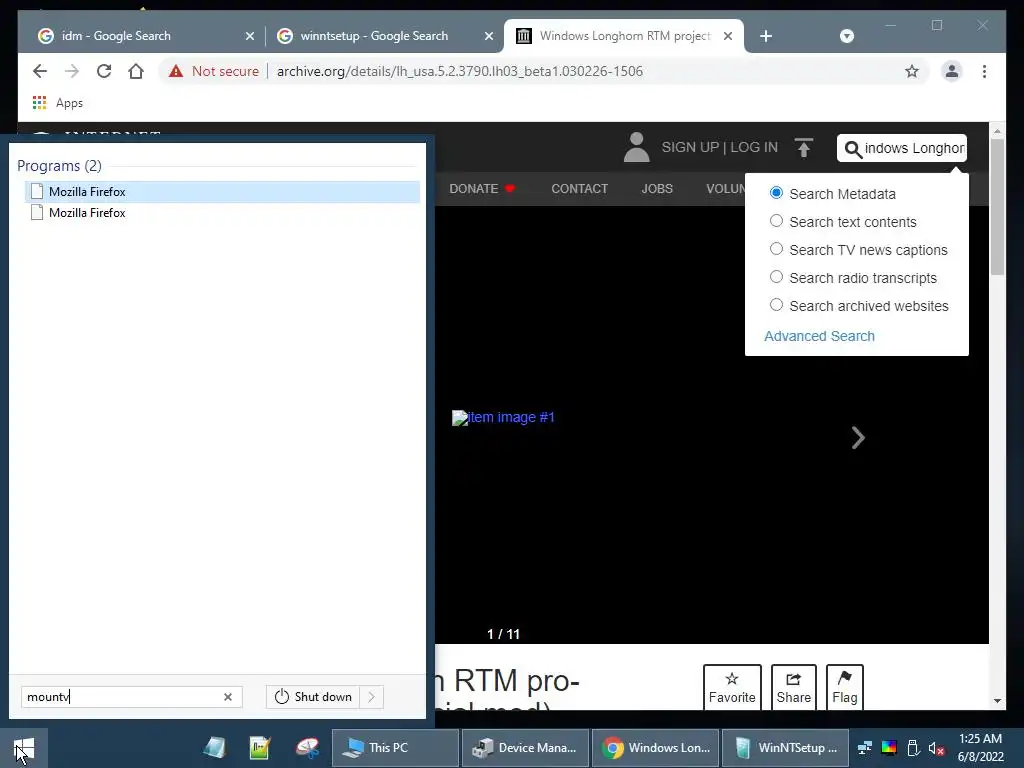Switch to winntsetup - Google Search tab

click(x=385, y=36)
